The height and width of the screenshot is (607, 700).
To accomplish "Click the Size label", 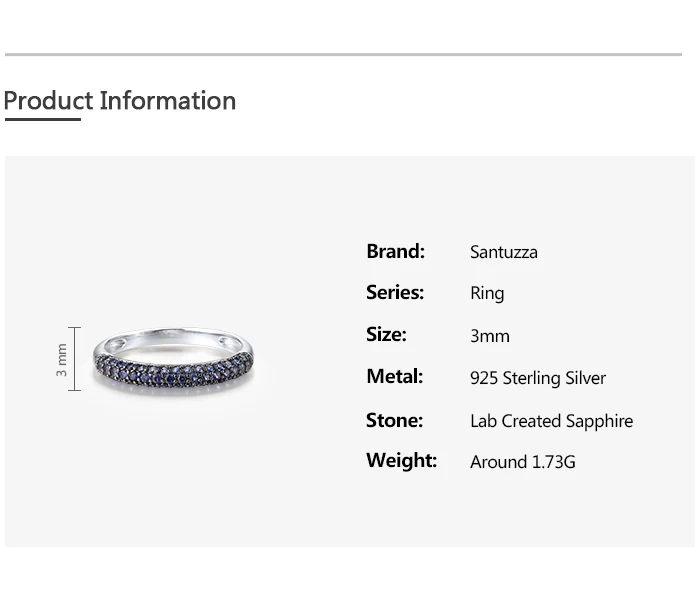I will tap(386, 334).
